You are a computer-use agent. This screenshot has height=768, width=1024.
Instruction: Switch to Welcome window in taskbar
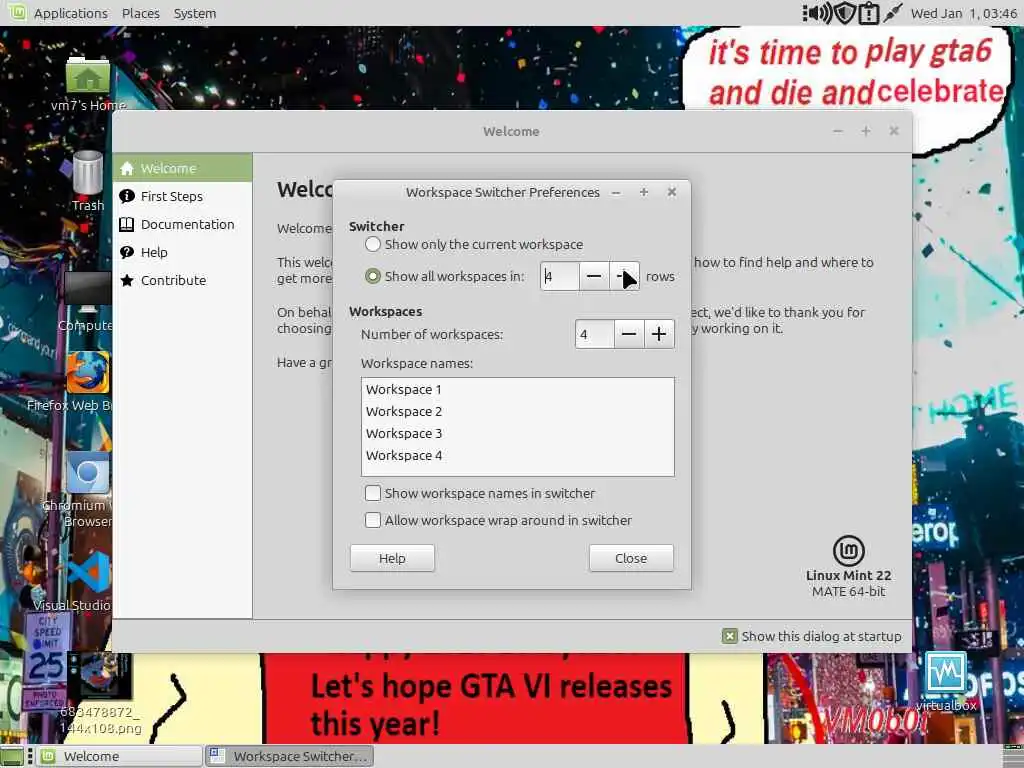click(119, 756)
